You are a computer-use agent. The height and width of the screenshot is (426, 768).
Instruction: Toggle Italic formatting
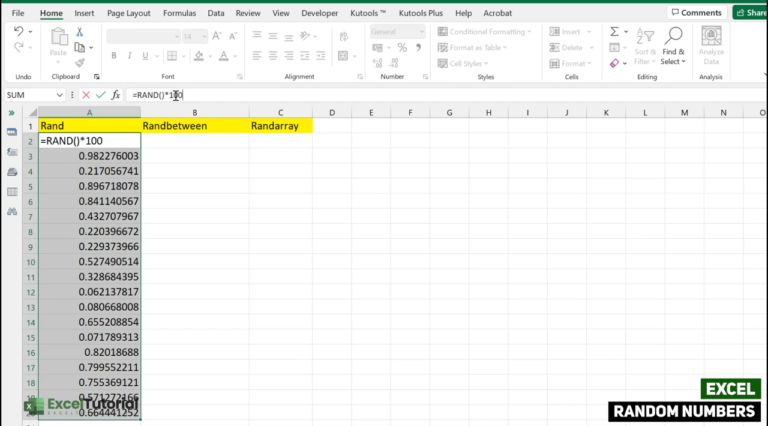pyautogui.click(x=129, y=55)
